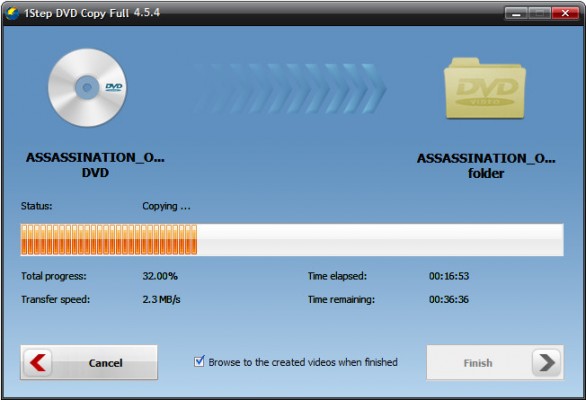Viewport: 586px width, 400px height.
Task: Click the 1Step DVD Copy app icon in title bar
Action: click(12, 13)
